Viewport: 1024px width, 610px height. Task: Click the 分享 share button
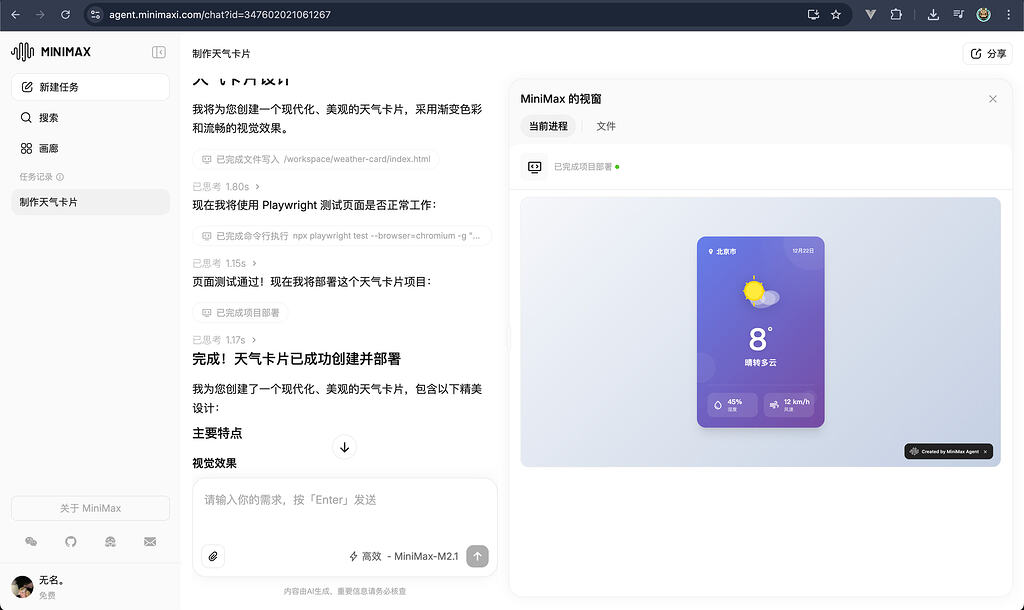click(x=987, y=54)
